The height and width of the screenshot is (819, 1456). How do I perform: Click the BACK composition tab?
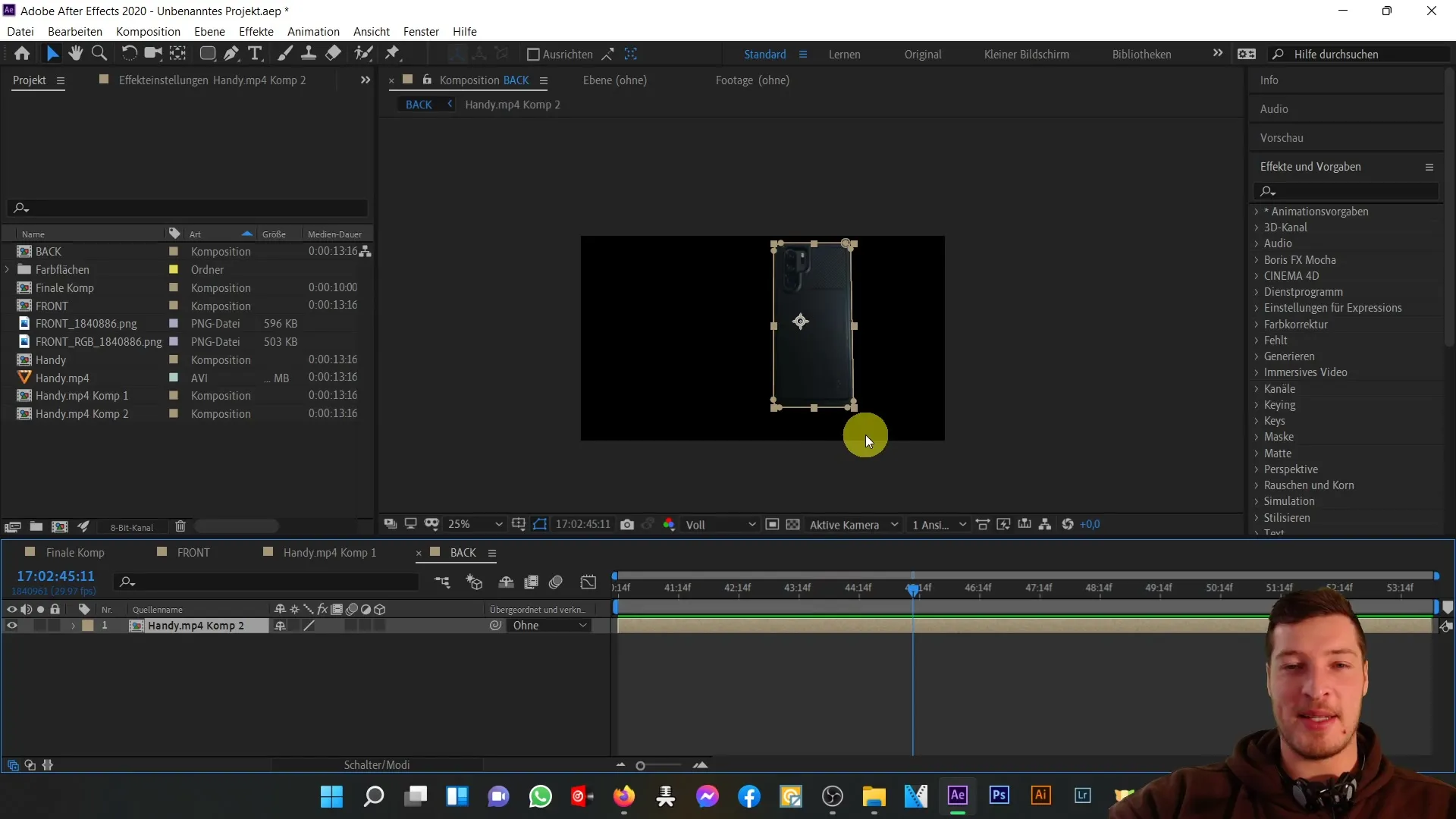coord(463,553)
